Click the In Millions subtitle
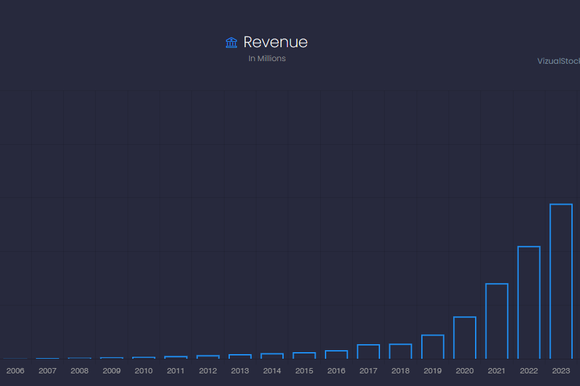 pos(267,58)
